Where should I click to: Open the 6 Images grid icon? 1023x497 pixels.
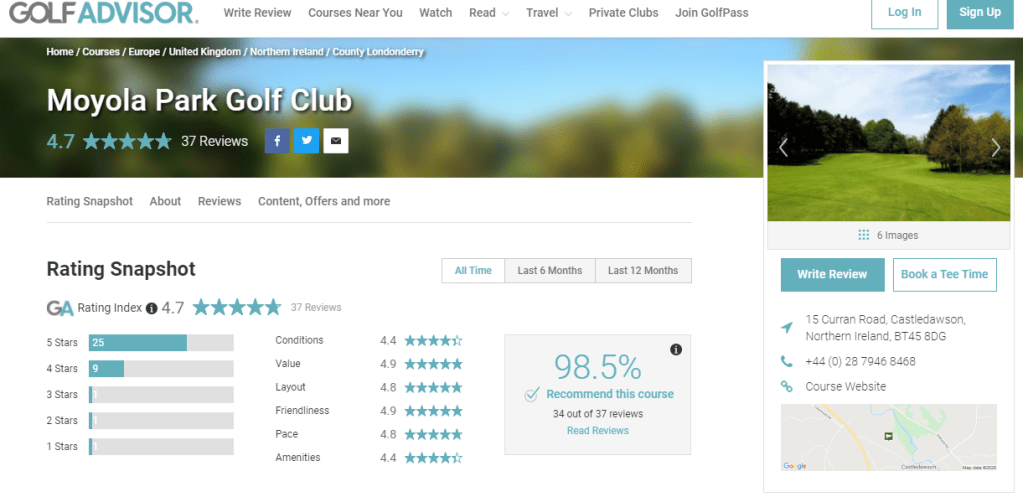tap(864, 235)
